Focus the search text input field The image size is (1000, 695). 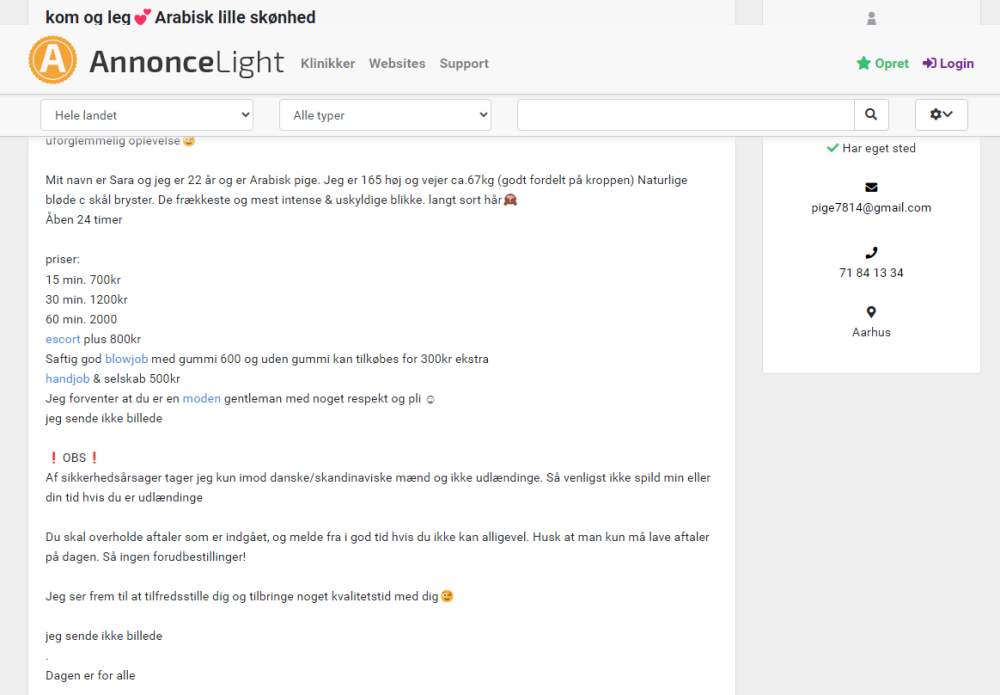point(685,115)
